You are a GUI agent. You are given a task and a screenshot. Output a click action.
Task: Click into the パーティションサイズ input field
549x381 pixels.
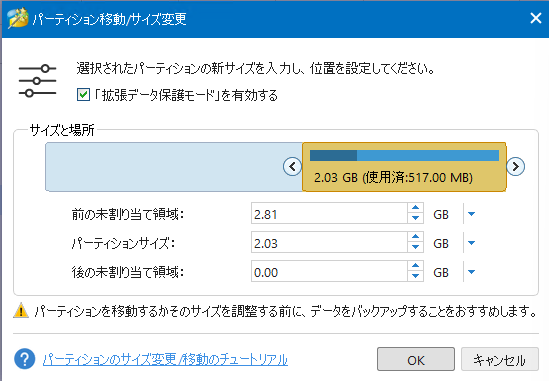pos(329,243)
